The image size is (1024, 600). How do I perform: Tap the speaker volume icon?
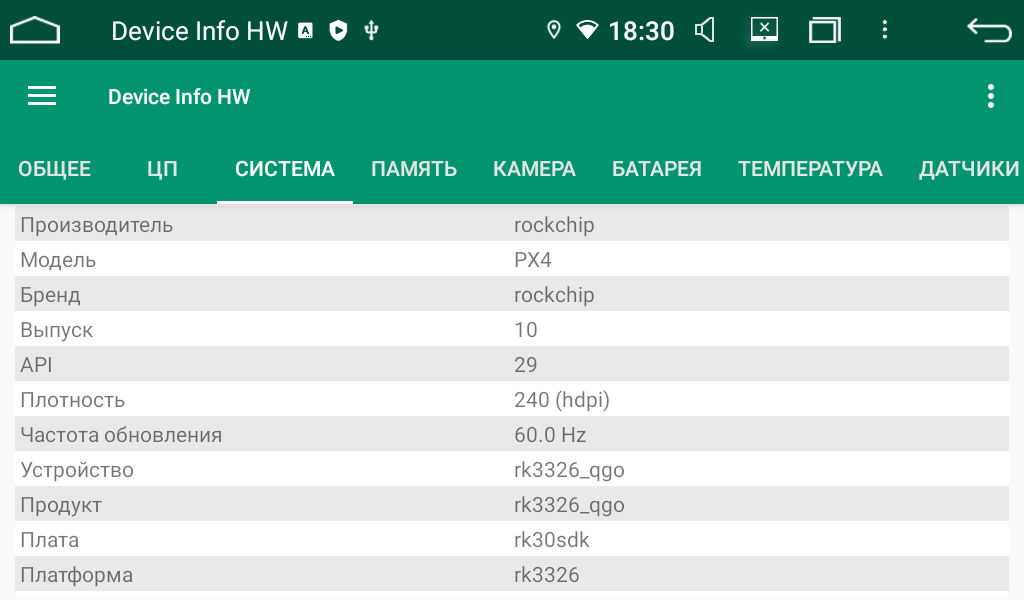[x=705, y=30]
